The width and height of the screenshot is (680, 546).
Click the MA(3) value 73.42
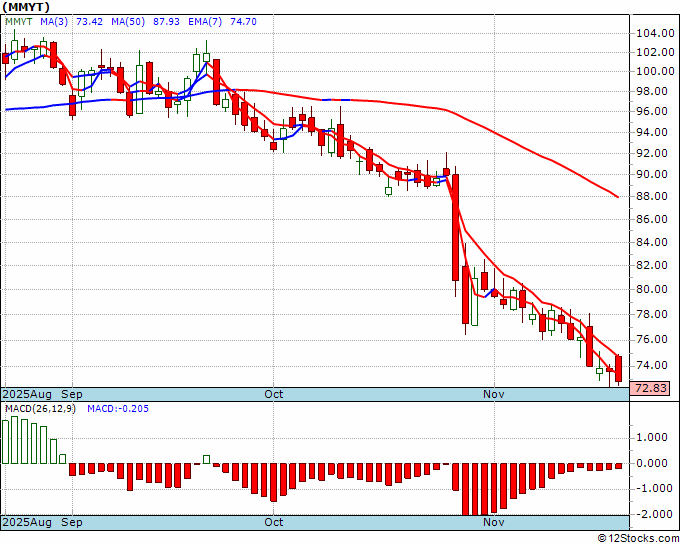pyautogui.click(x=89, y=22)
